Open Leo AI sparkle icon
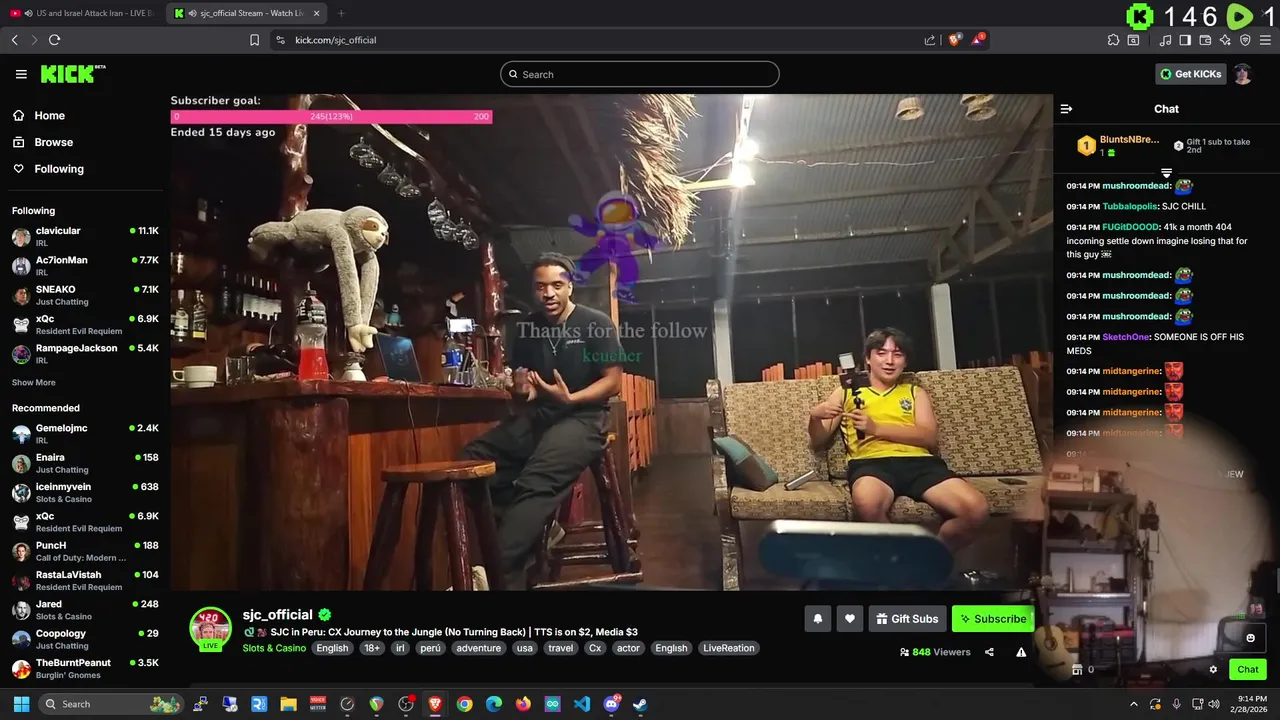The width and height of the screenshot is (1280, 720). point(1225,40)
